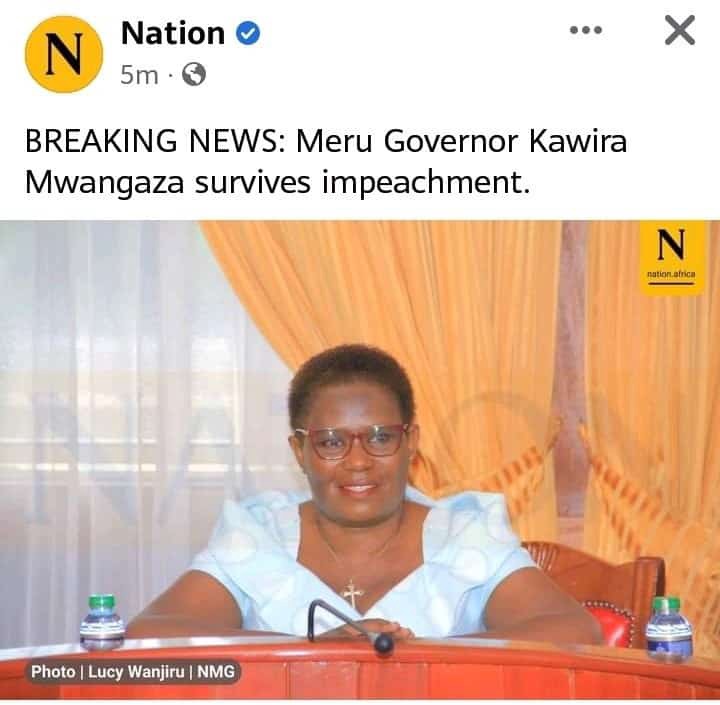The width and height of the screenshot is (720, 705).
Task: Click the right water bottle in photo
Action: (x=669, y=629)
